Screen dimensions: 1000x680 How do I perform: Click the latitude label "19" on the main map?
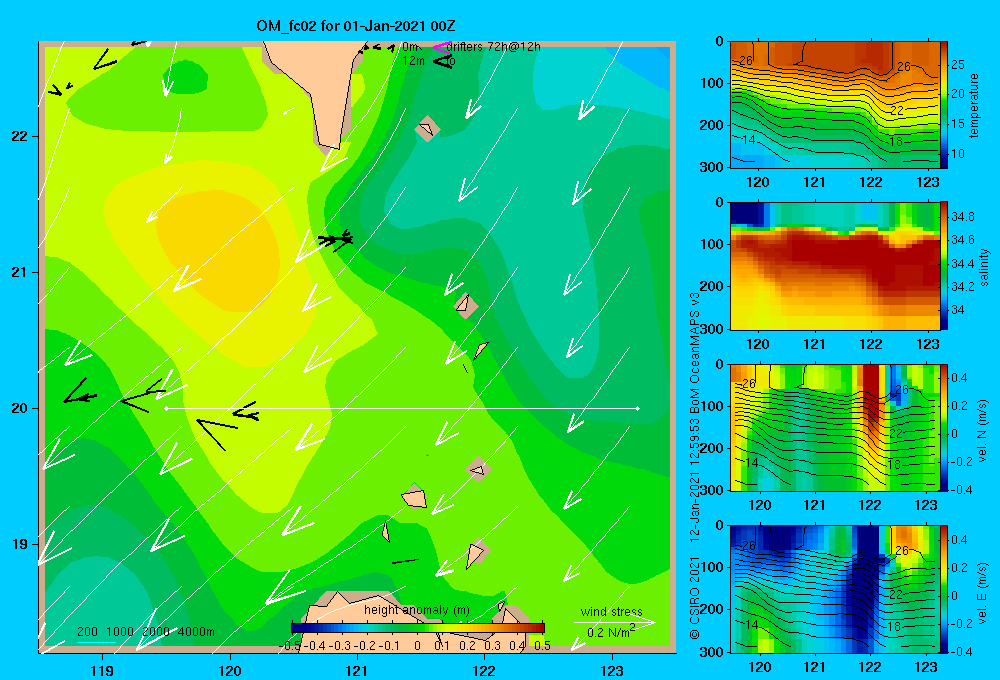20,544
